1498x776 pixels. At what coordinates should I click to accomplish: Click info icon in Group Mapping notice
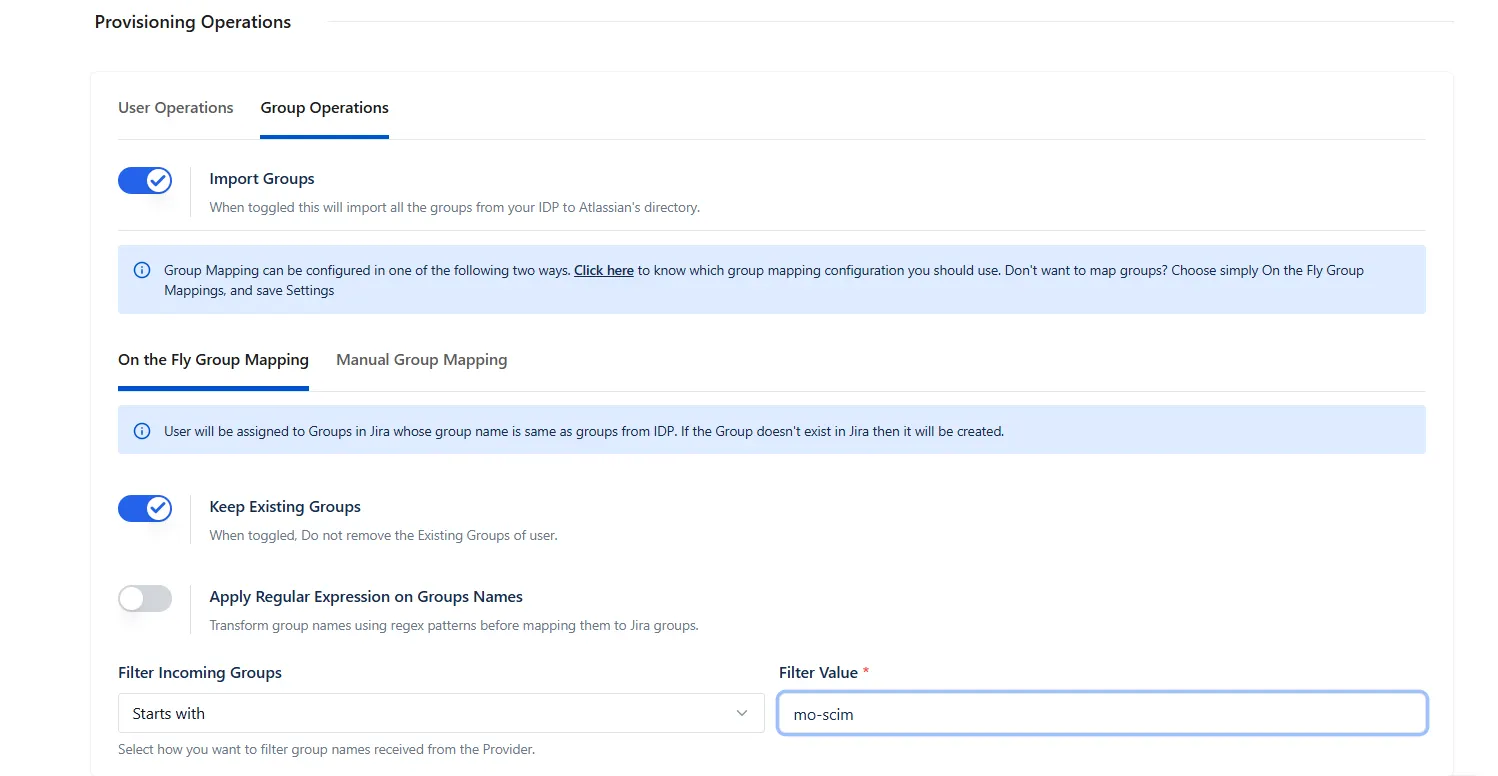click(142, 271)
